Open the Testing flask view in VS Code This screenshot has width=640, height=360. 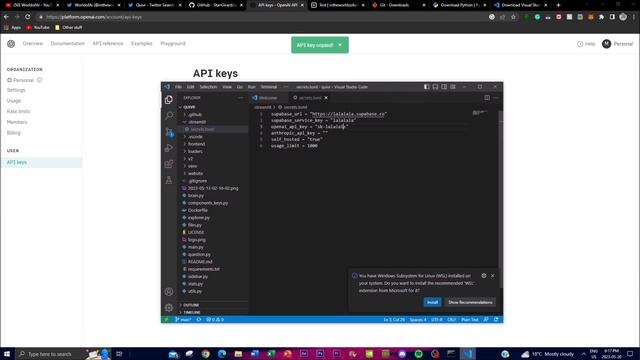pyautogui.click(x=169, y=180)
